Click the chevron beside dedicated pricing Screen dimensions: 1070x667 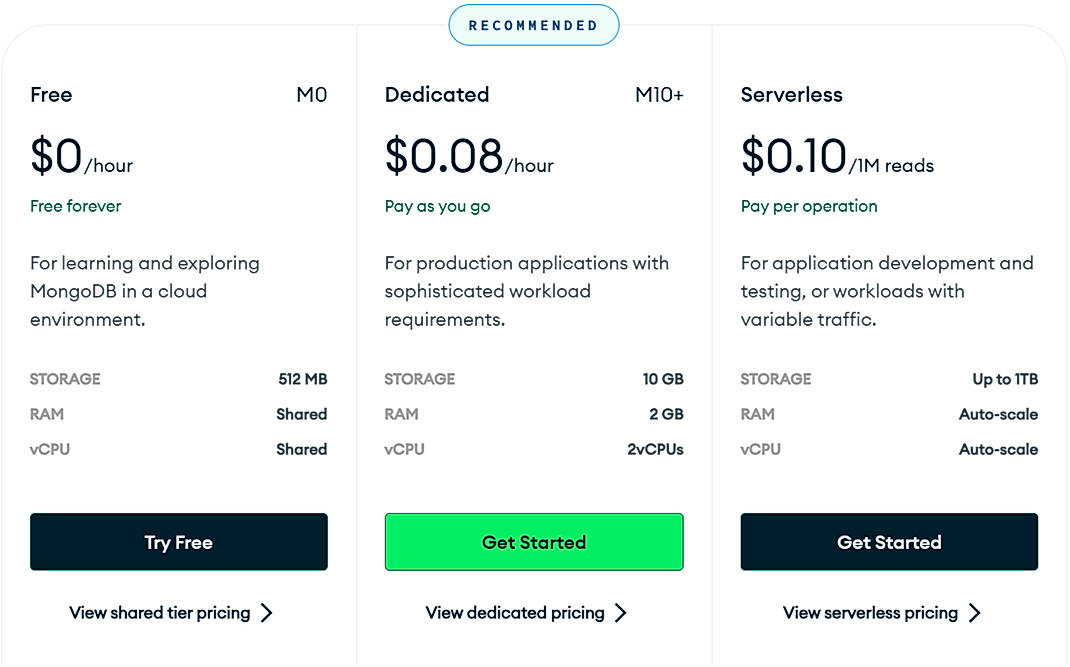(620, 613)
